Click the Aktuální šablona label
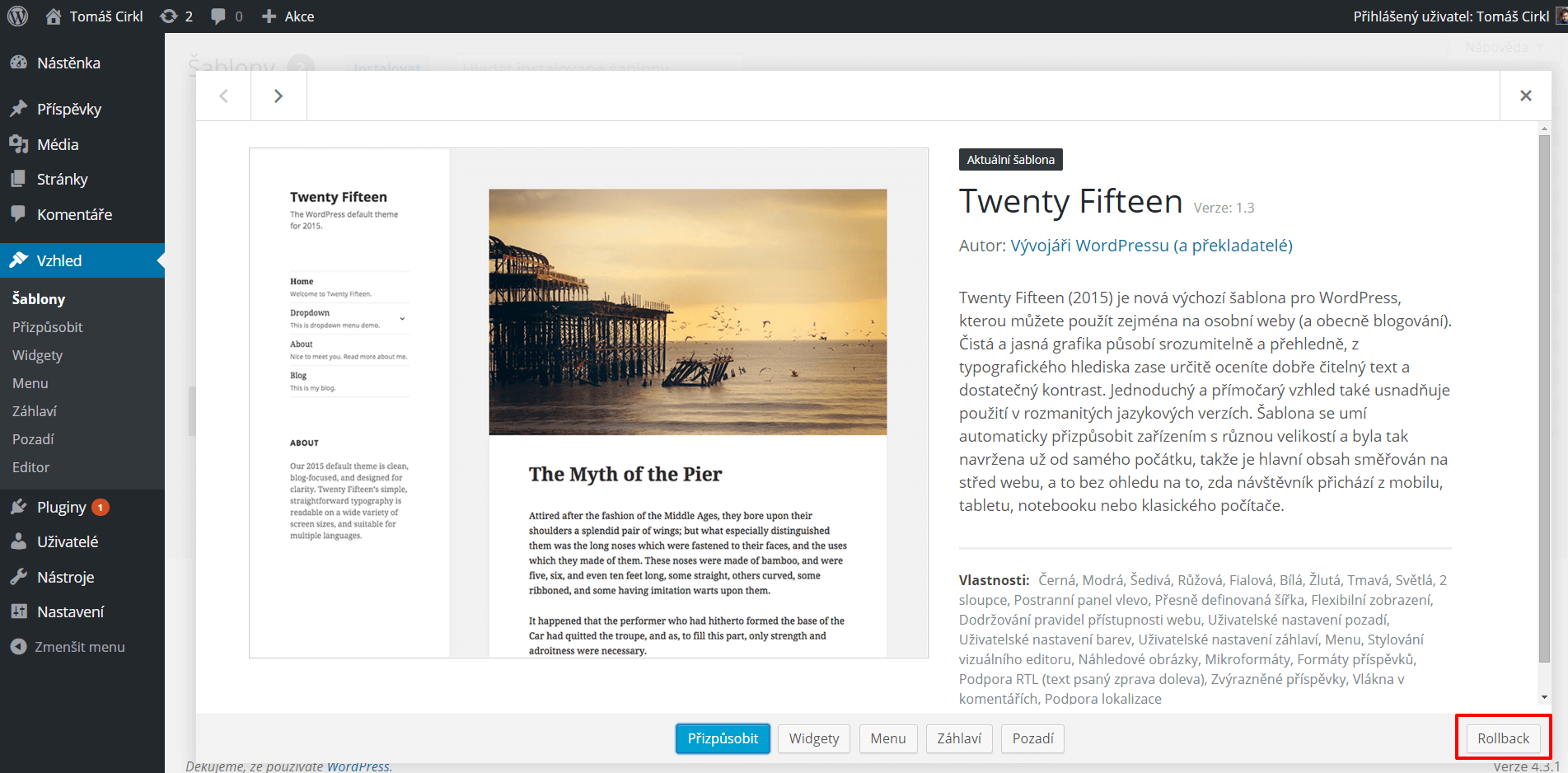This screenshot has width=1568, height=773. click(1010, 160)
